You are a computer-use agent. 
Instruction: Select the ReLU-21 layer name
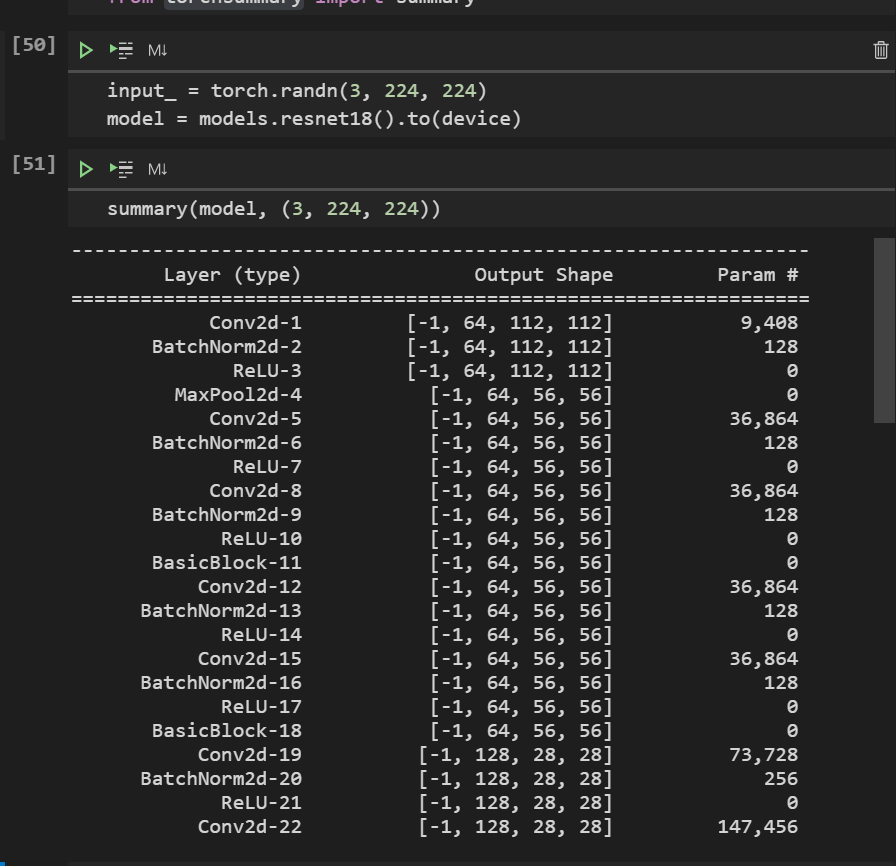pos(261,803)
